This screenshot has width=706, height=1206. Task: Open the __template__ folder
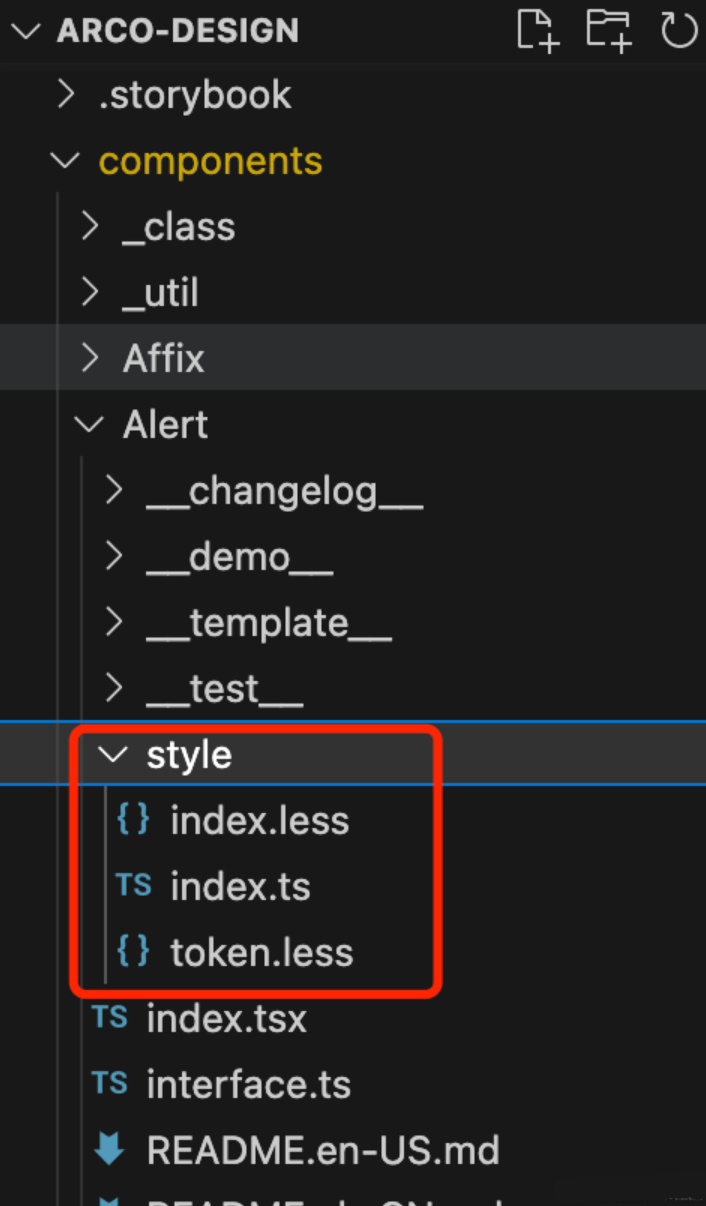coord(269,623)
